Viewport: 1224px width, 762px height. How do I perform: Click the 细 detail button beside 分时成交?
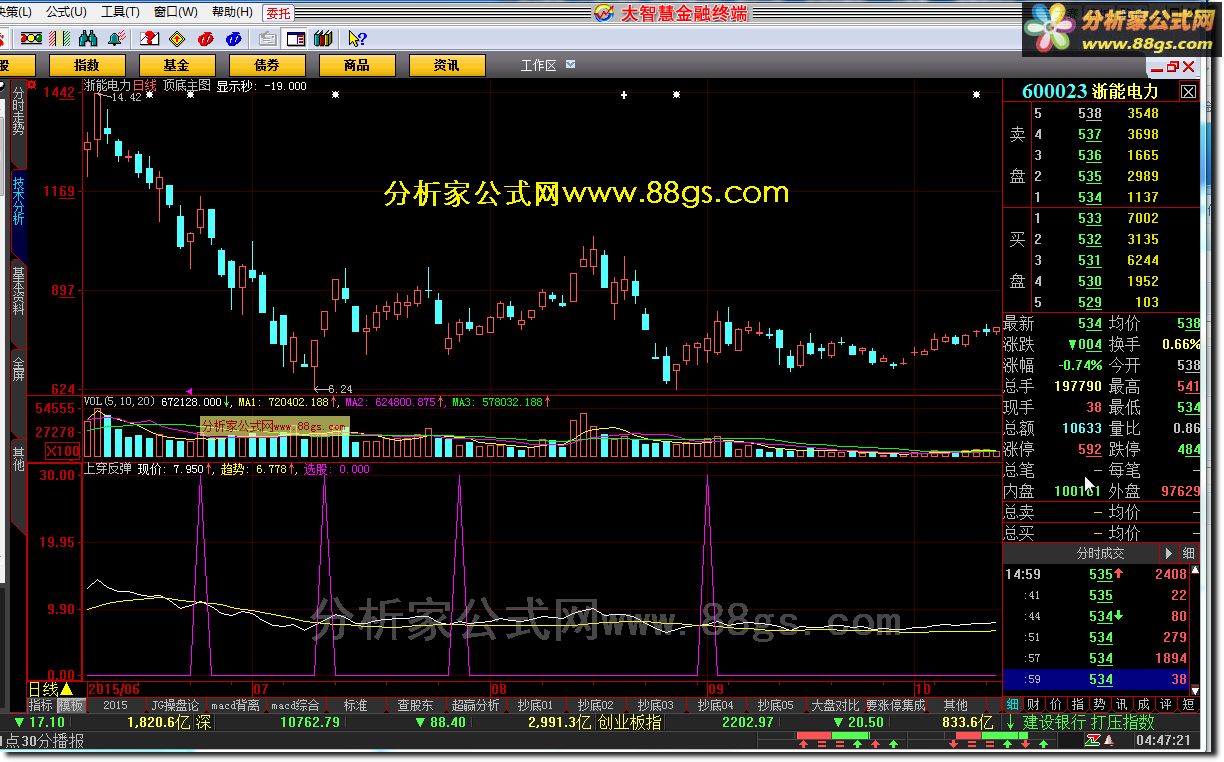(1189, 552)
